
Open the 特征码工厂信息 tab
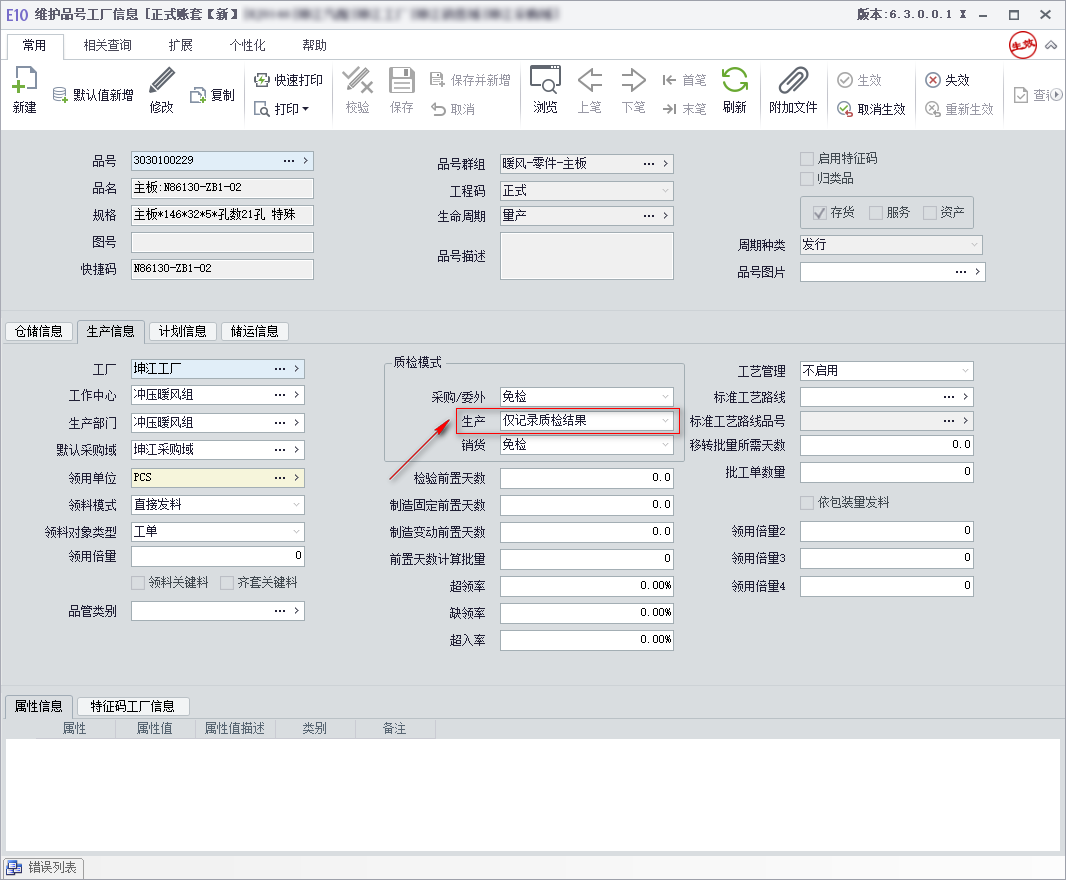click(x=133, y=707)
